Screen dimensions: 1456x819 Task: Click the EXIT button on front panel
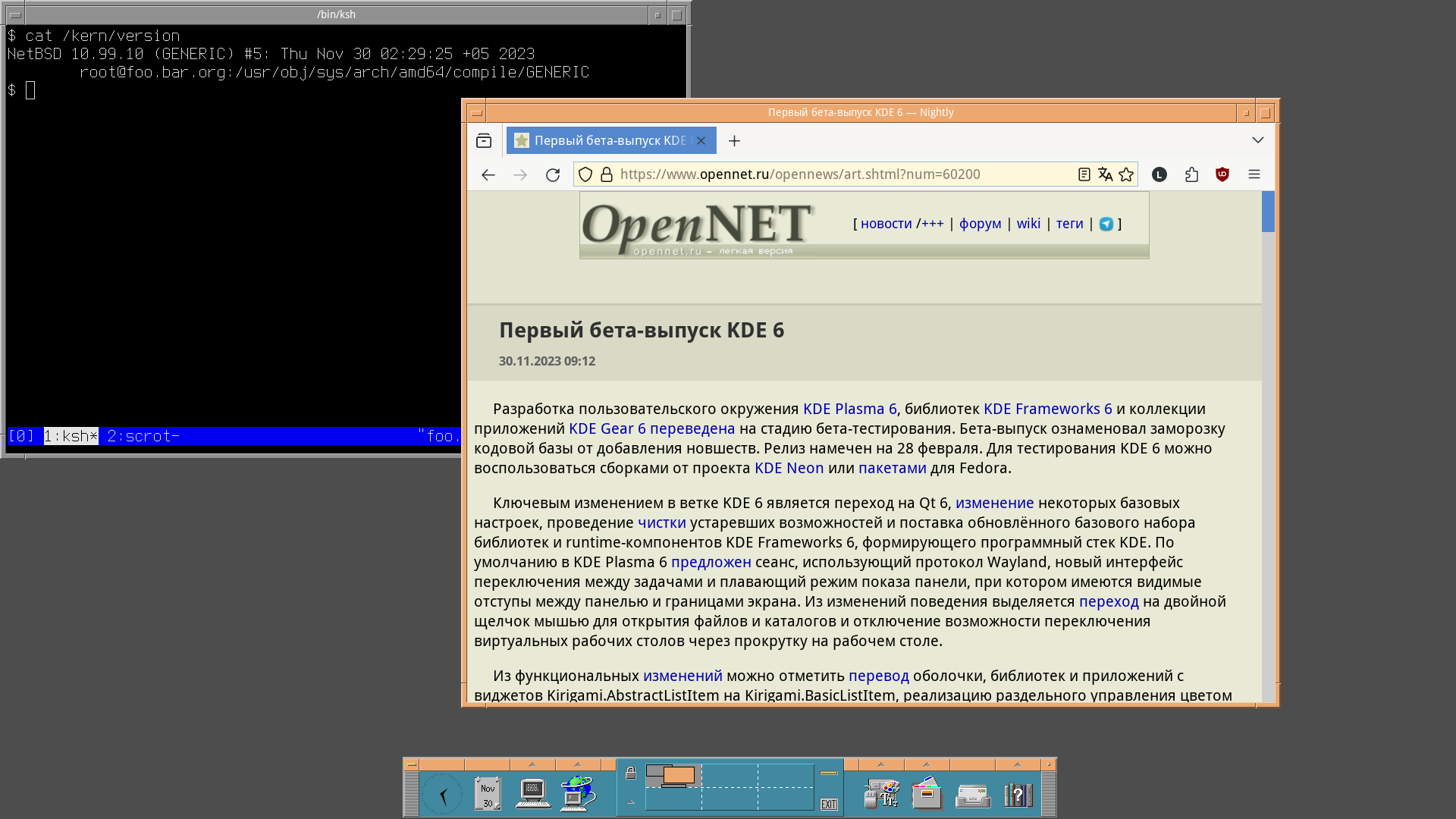(x=829, y=805)
